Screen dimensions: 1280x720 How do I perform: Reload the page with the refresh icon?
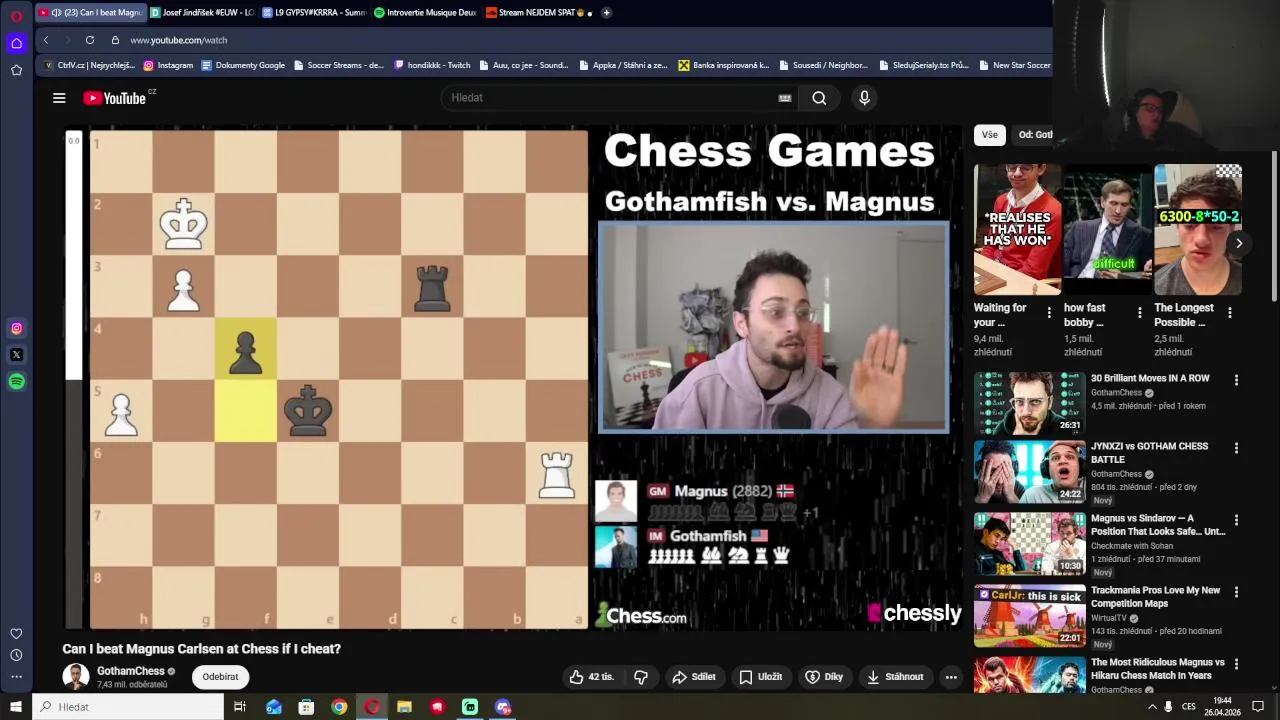[90, 40]
